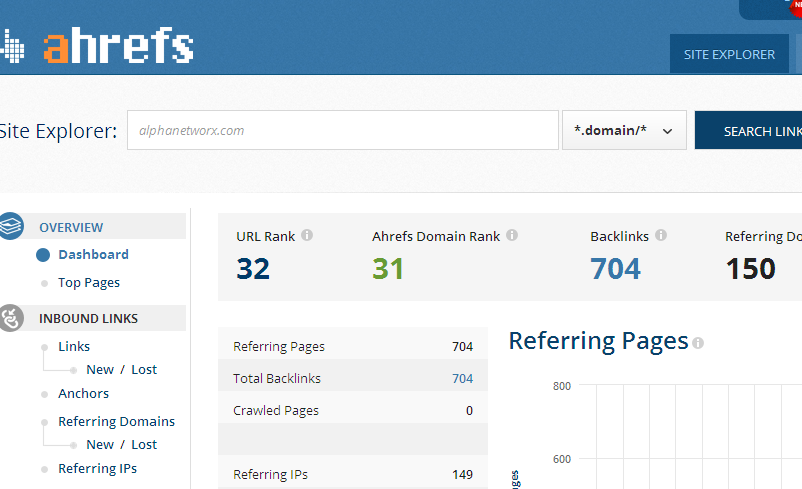Switch to the Site Explorer tab
This screenshot has width=802, height=489.
(x=729, y=54)
